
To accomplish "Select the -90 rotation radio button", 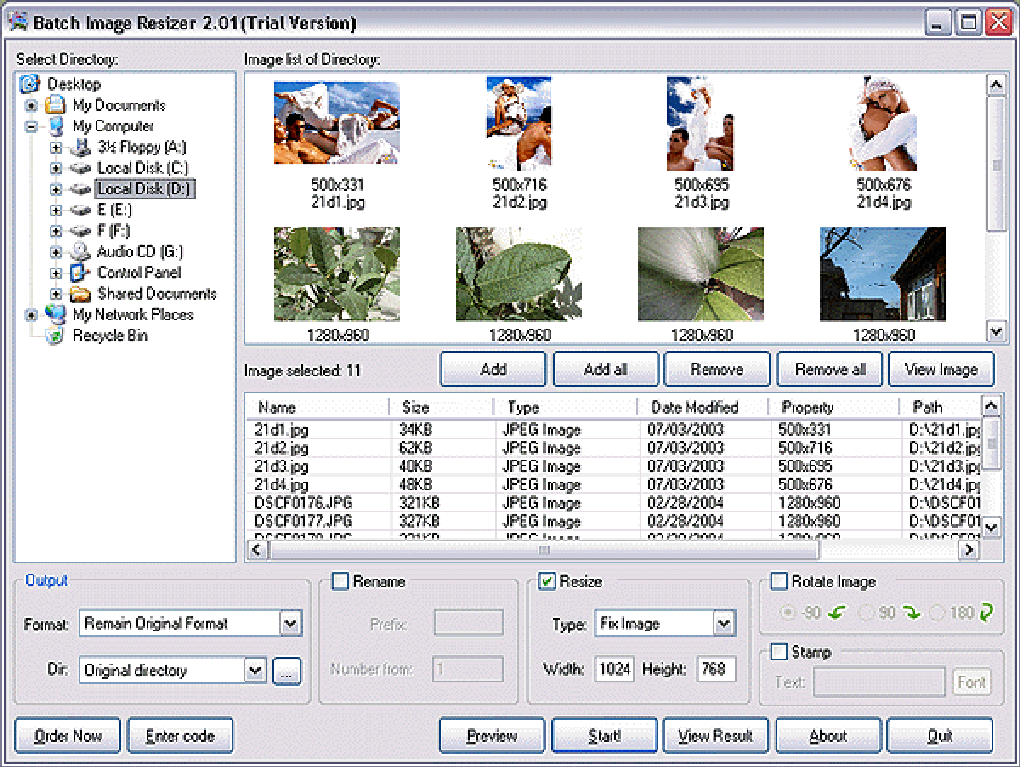I will click(788, 613).
